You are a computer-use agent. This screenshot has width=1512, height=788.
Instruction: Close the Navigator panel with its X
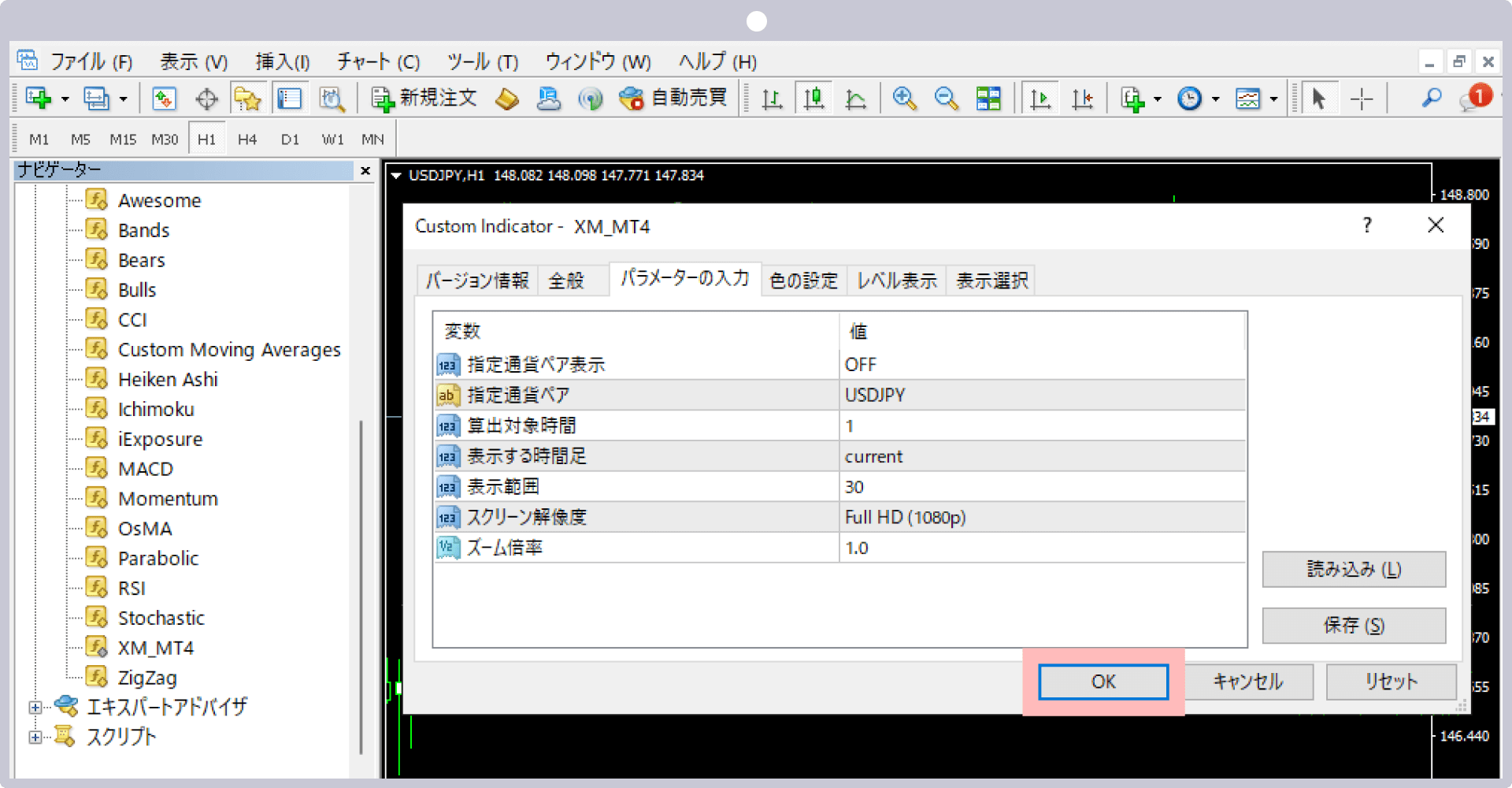(365, 170)
